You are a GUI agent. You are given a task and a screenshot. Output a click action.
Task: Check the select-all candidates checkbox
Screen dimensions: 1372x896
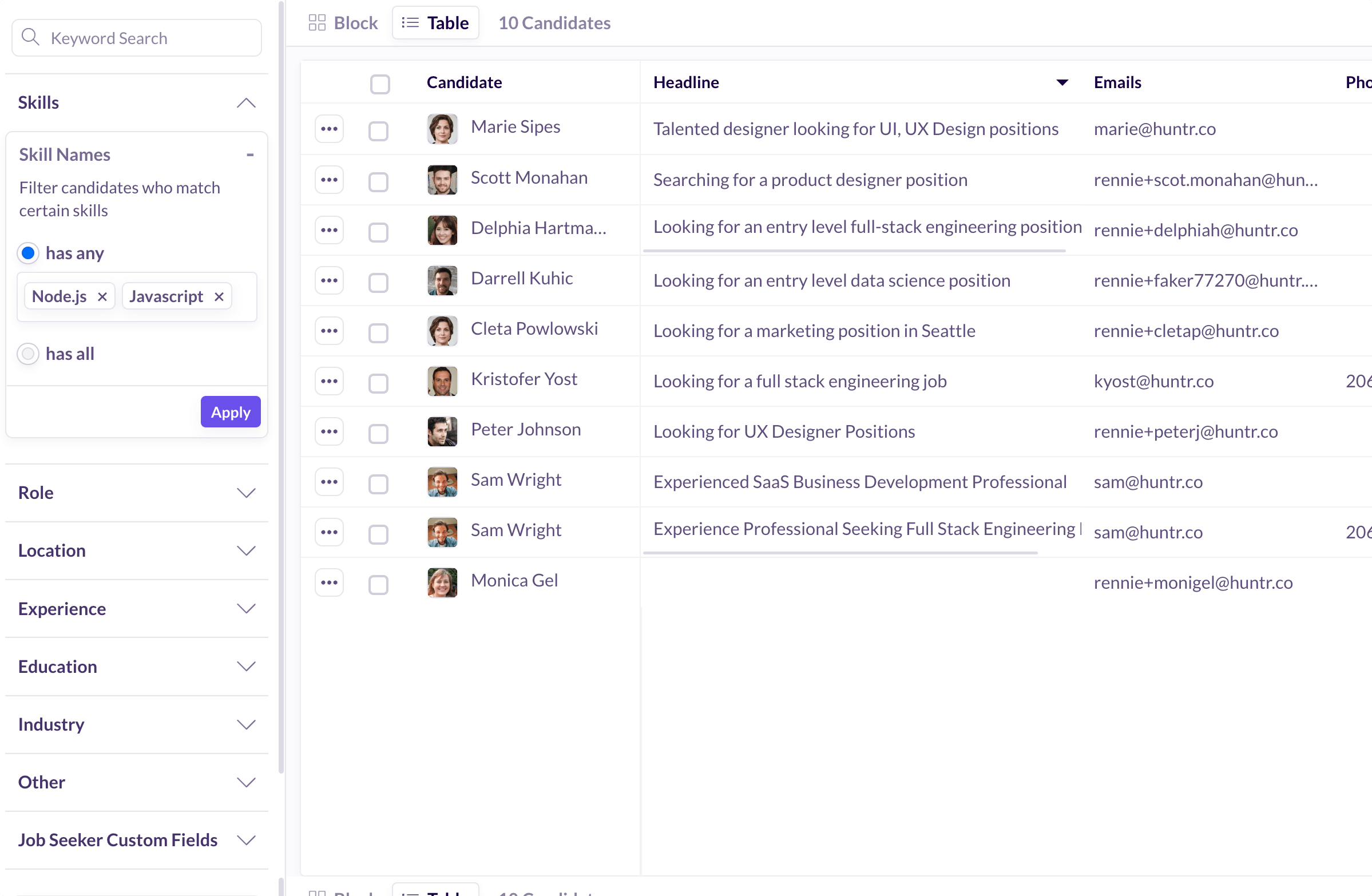click(380, 84)
